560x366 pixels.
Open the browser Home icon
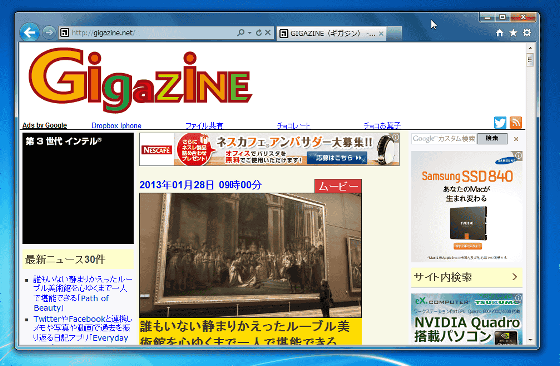point(499,33)
